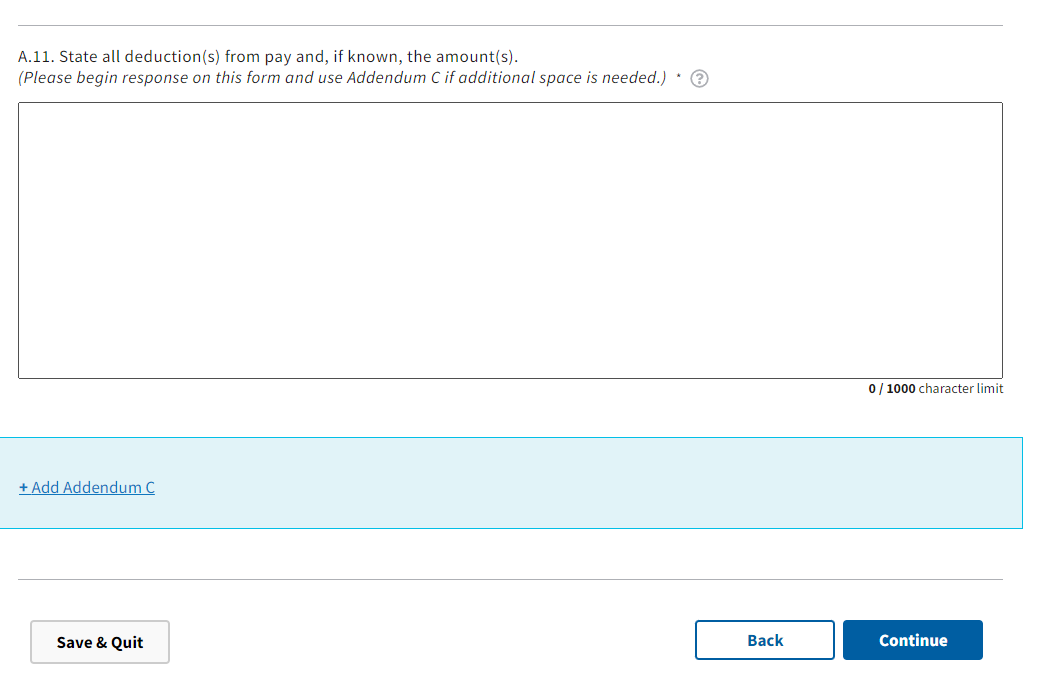Click the Continue button
The width and height of the screenshot is (1049, 688).
tap(912, 640)
